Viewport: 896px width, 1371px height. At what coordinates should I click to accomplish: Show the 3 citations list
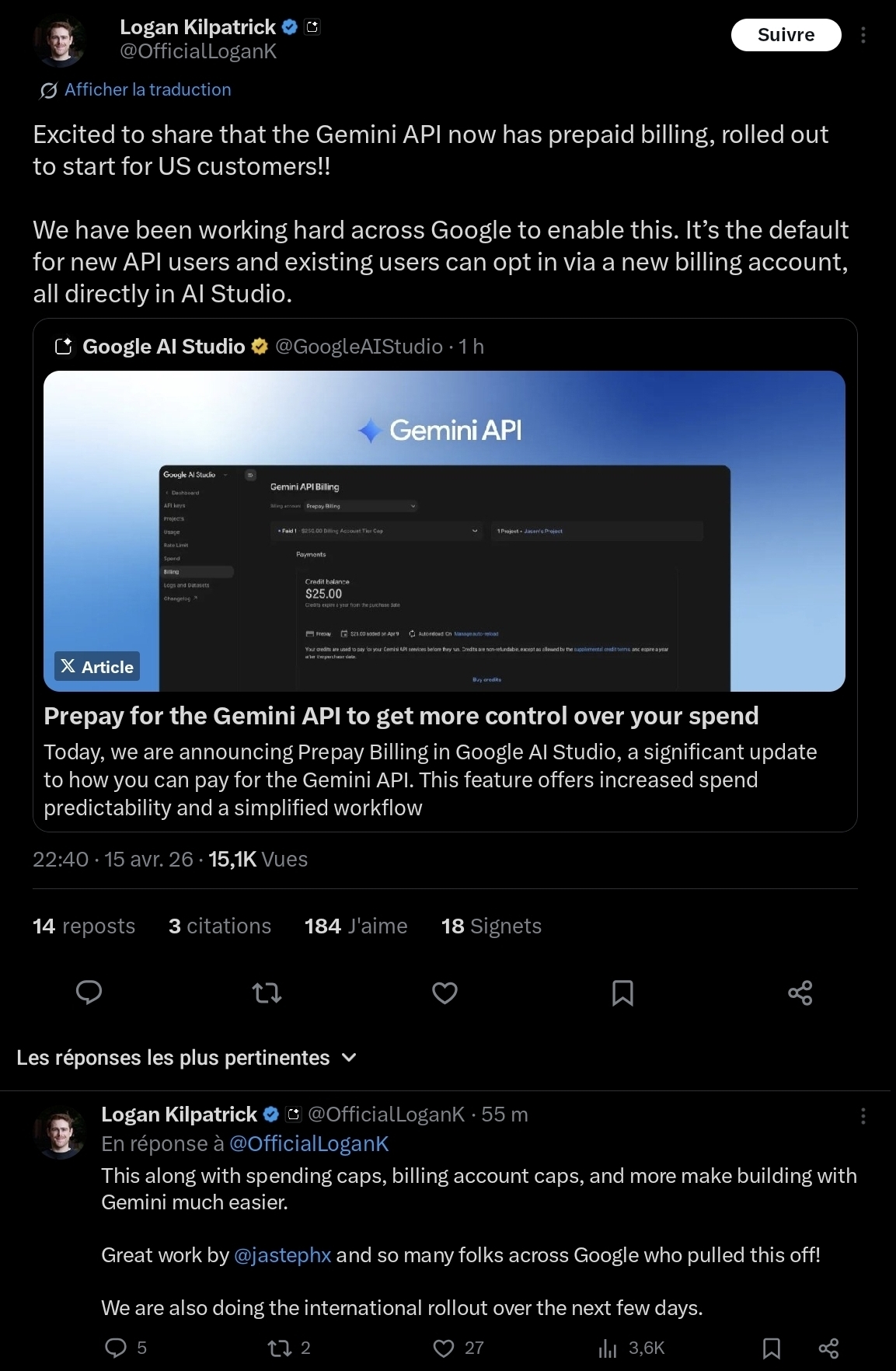(x=220, y=926)
